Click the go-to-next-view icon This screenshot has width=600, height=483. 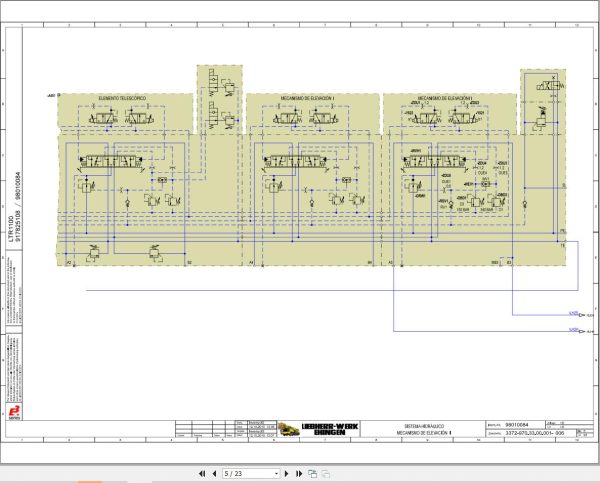pos(313,474)
